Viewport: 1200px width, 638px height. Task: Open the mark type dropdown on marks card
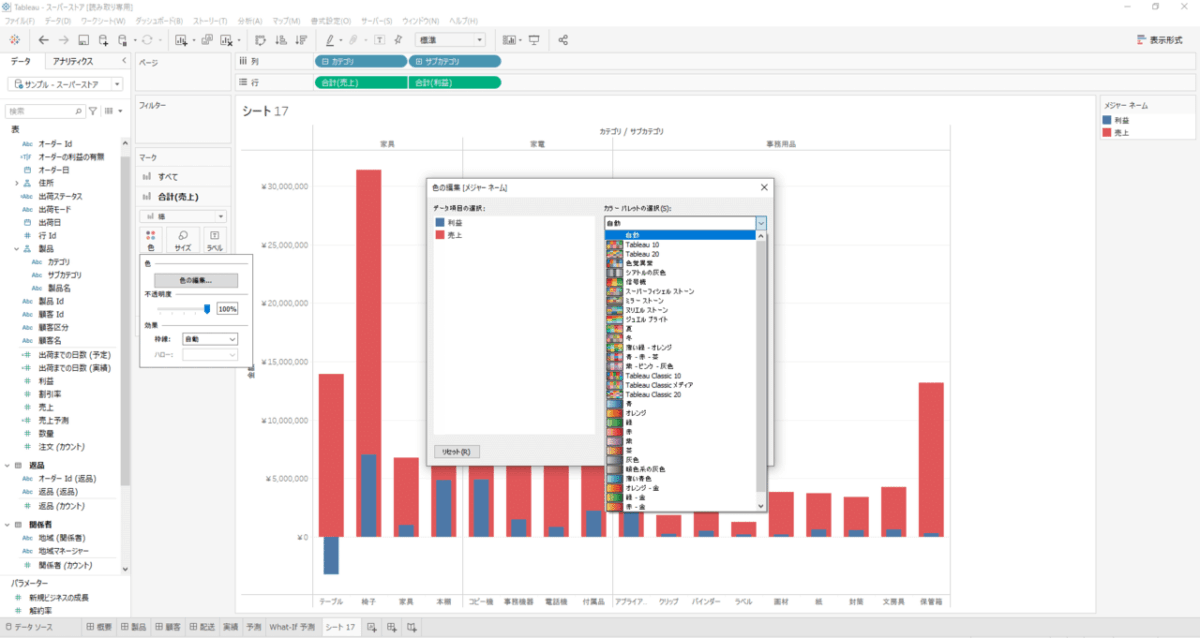(183, 216)
